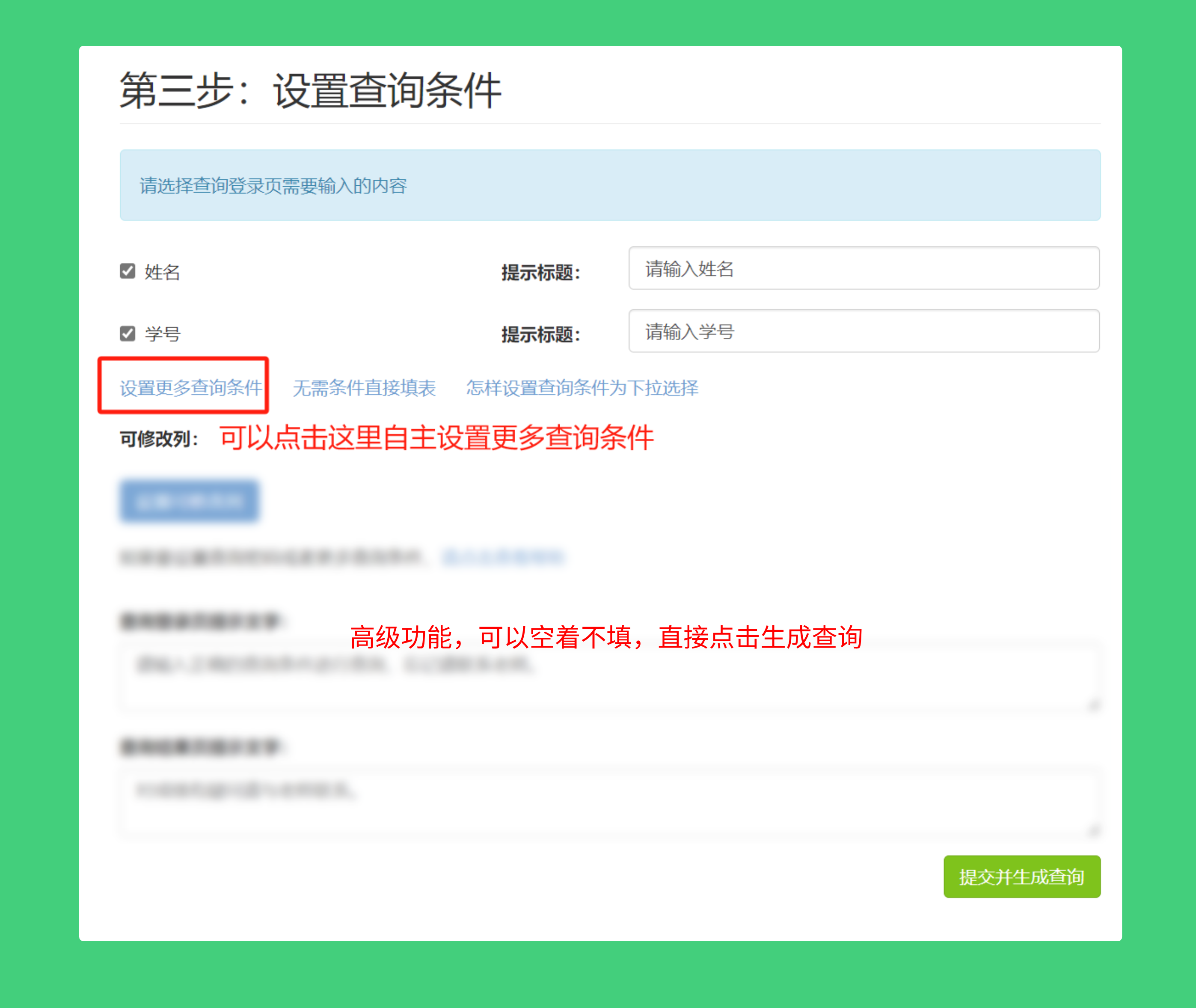This screenshot has height=1008, width=1196.
Task: Open the 设置更多查询条件 link
Action: click(x=191, y=388)
